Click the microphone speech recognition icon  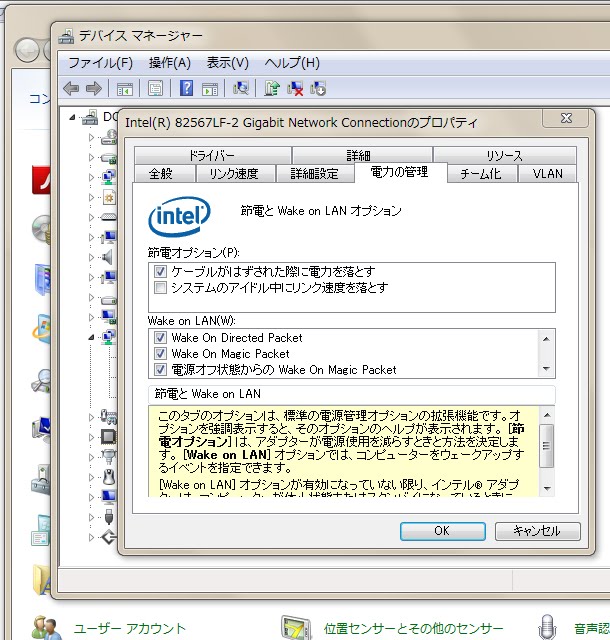tap(547, 628)
